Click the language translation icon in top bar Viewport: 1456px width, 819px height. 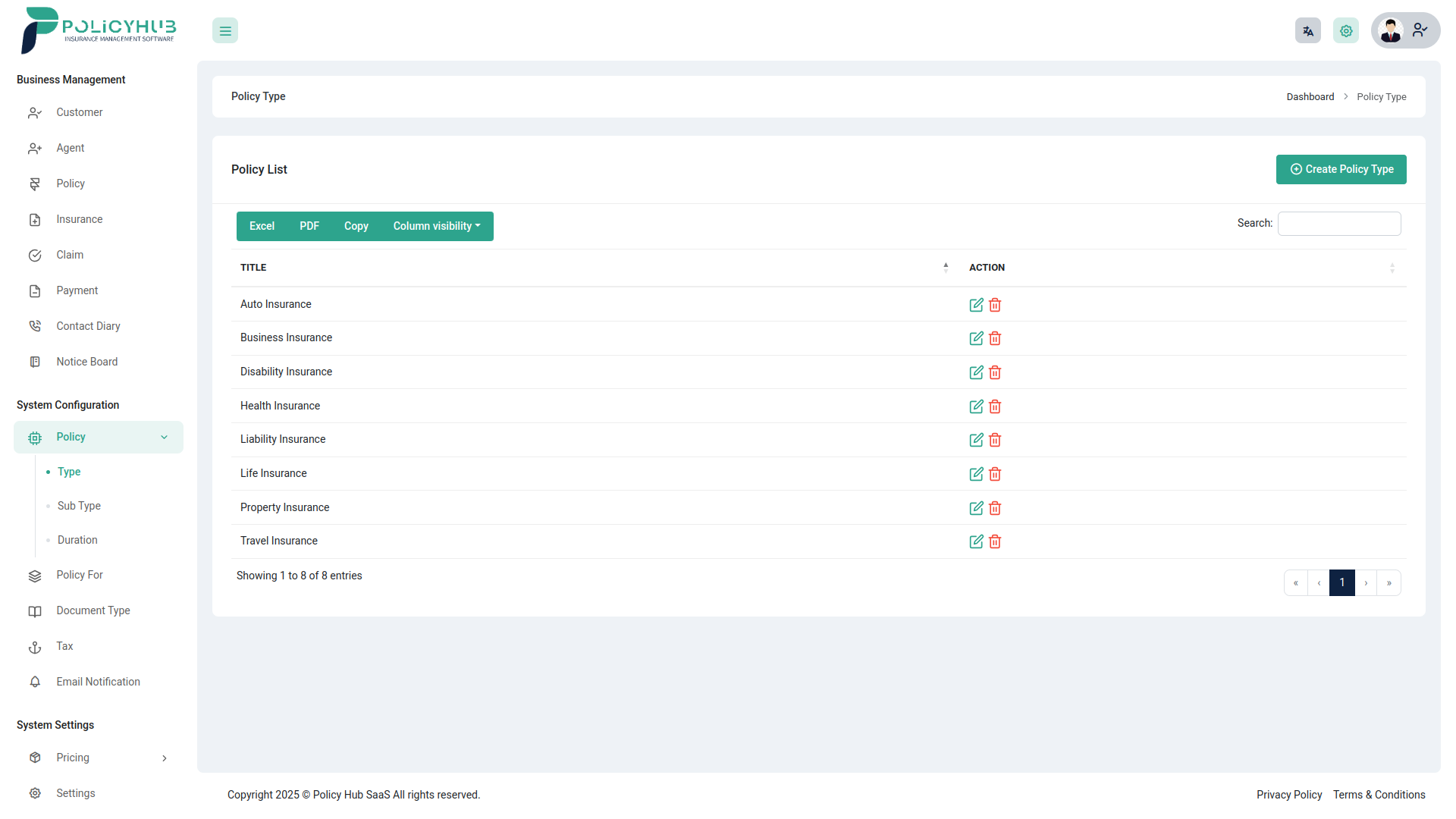click(x=1307, y=30)
